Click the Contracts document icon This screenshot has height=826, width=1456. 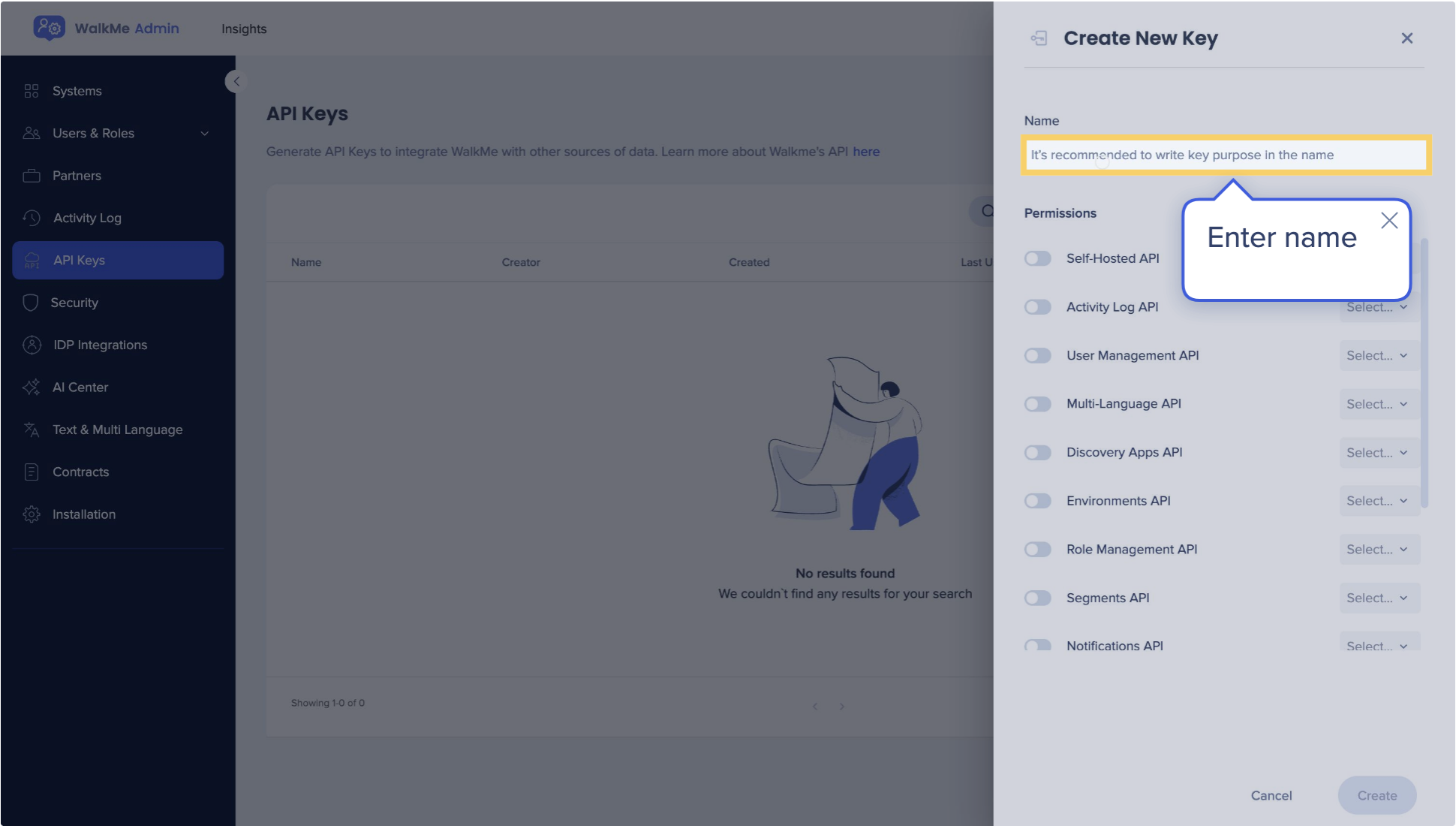point(31,472)
